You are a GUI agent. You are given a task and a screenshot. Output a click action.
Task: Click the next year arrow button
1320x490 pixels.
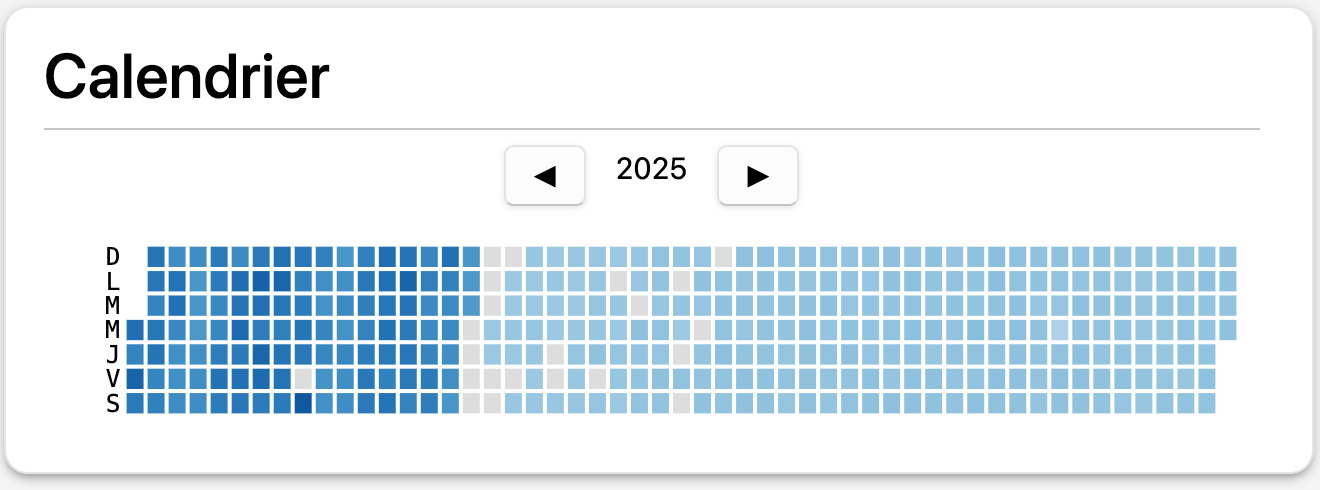coord(757,175)
